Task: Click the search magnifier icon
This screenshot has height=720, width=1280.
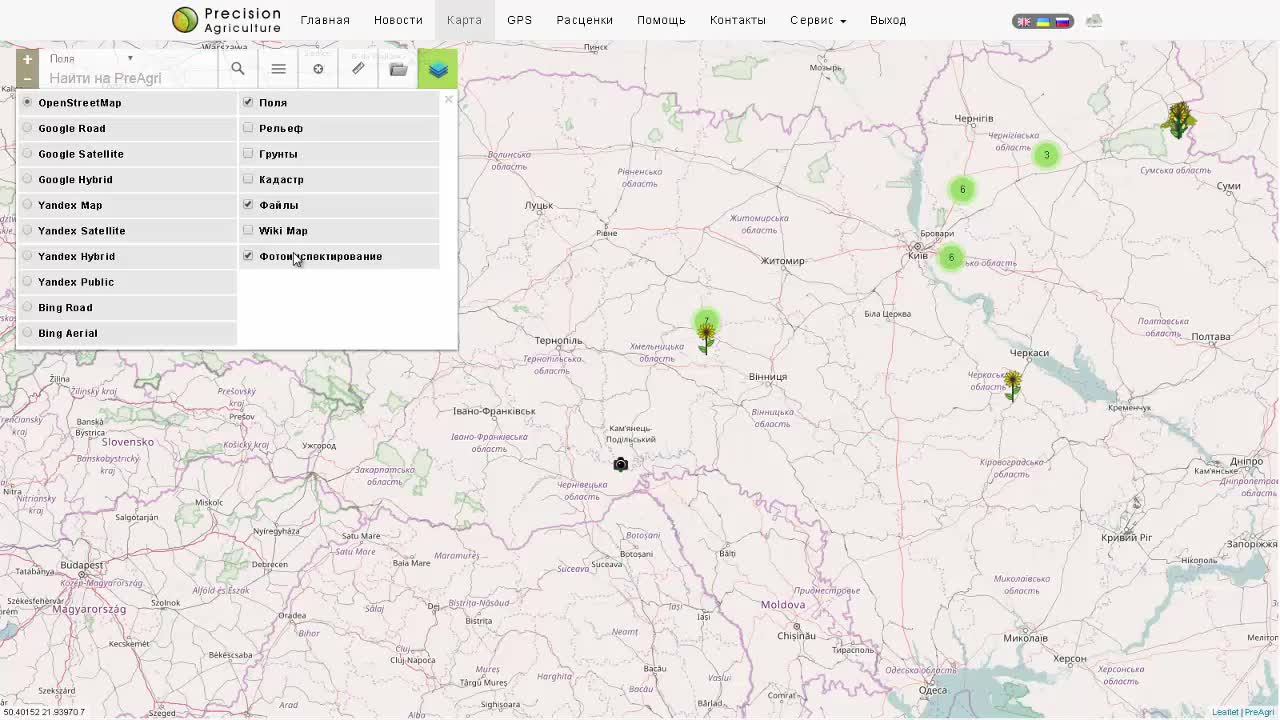Action: tap(238, 69)
